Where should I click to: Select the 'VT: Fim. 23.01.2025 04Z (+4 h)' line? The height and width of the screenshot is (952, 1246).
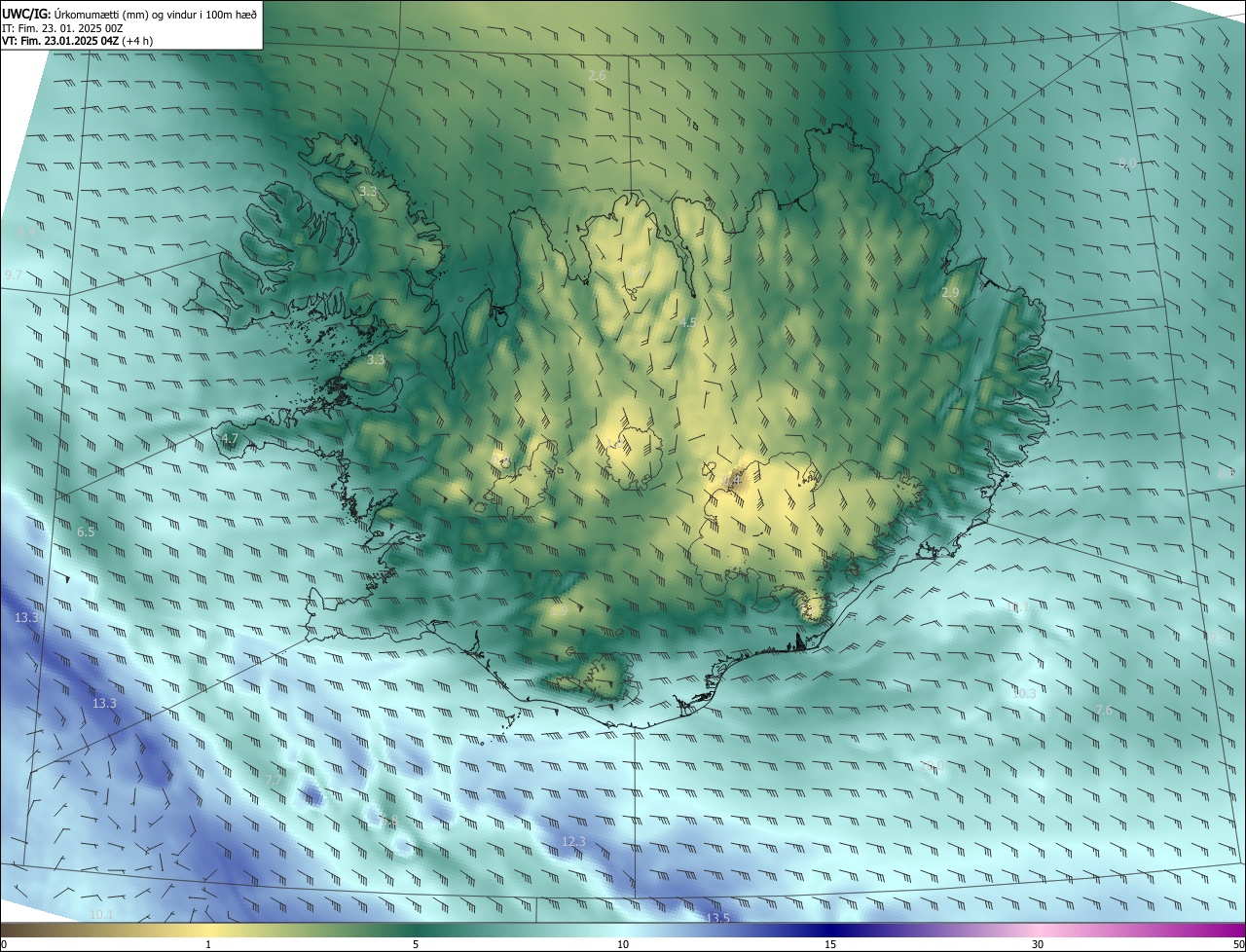click(x=77, y=41)
